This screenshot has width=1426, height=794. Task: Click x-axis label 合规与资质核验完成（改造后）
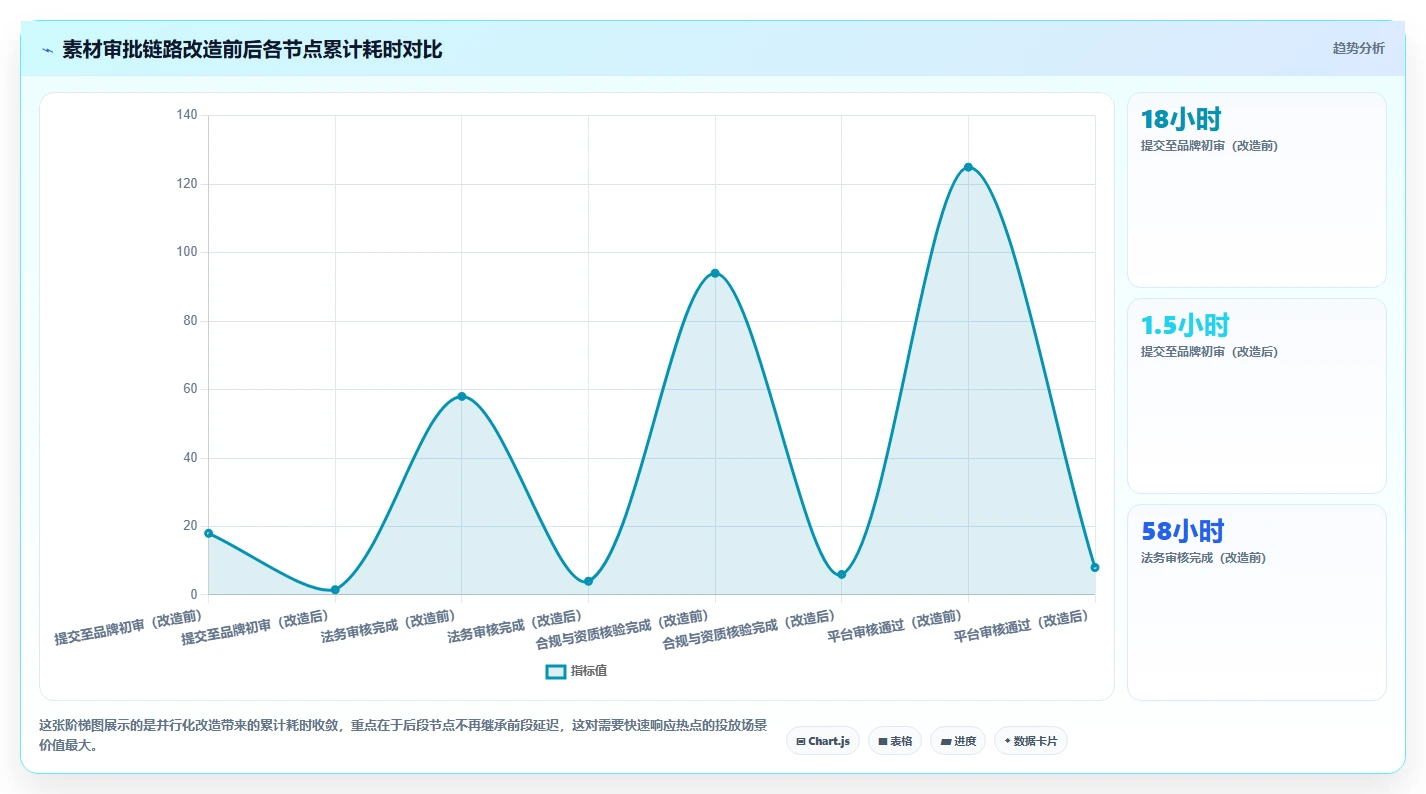[x=749, y=630]
